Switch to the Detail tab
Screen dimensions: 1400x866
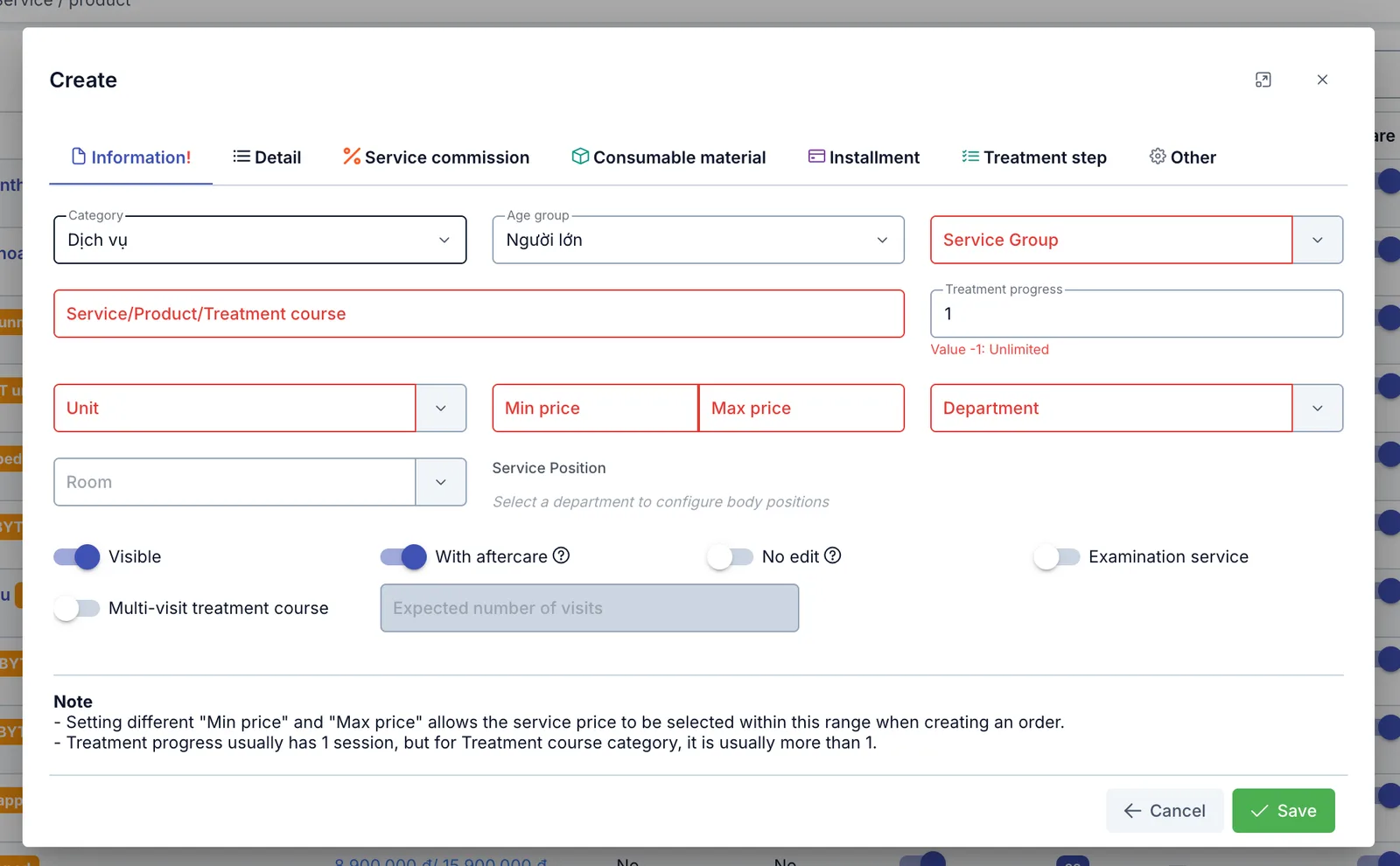267,157
